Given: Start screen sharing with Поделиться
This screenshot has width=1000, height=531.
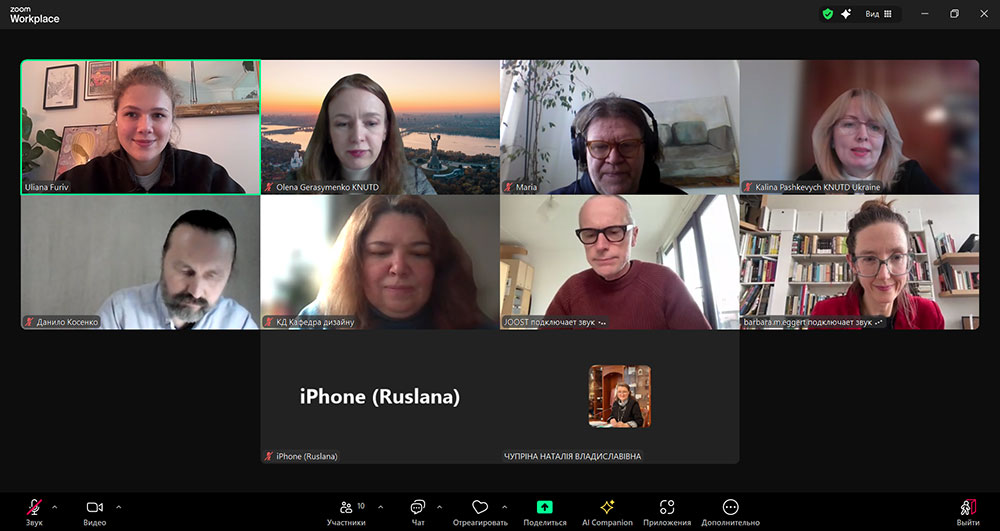Looking at the screenshot, I should 545,512.
